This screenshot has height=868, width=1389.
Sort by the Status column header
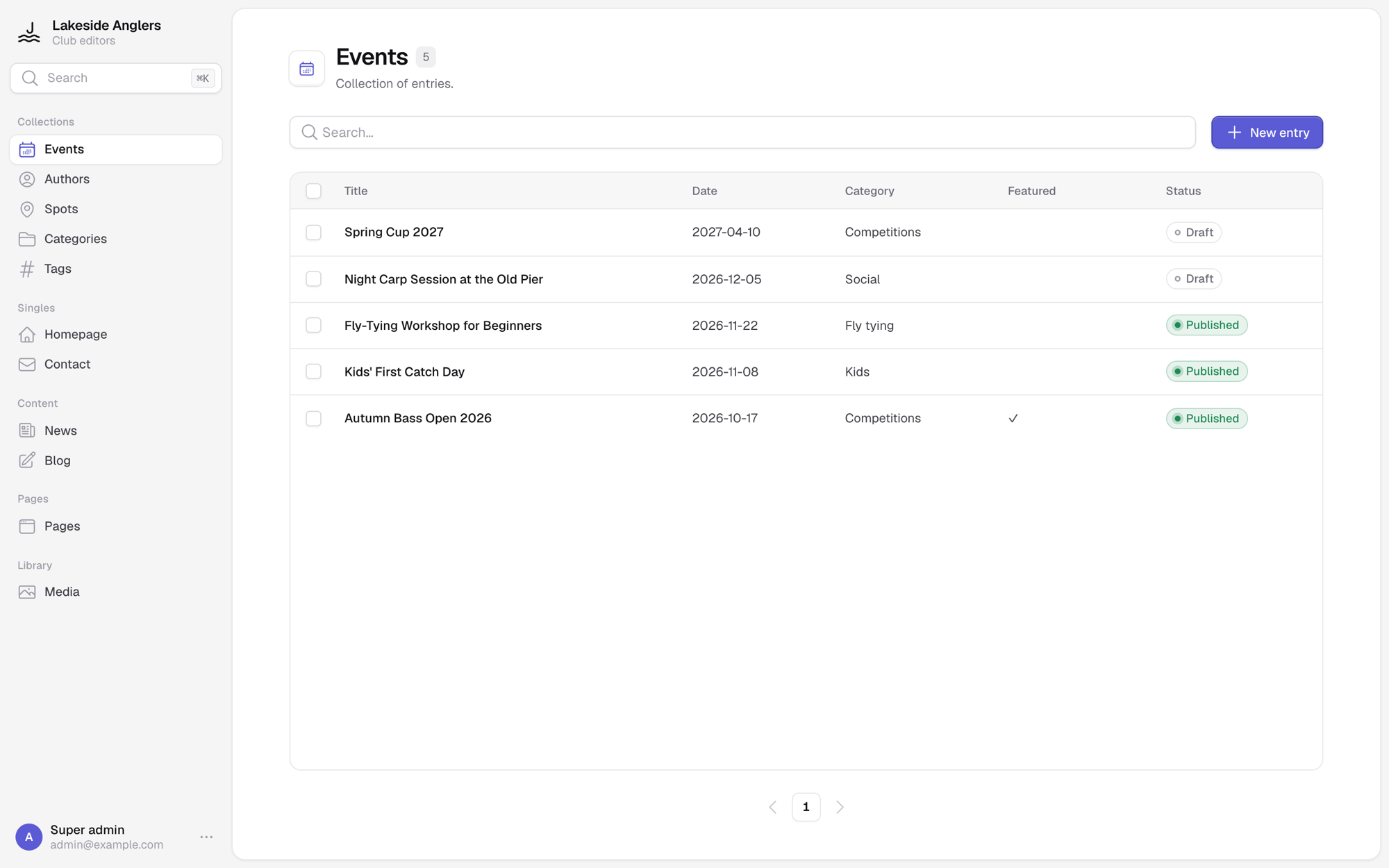point(1183,191)
